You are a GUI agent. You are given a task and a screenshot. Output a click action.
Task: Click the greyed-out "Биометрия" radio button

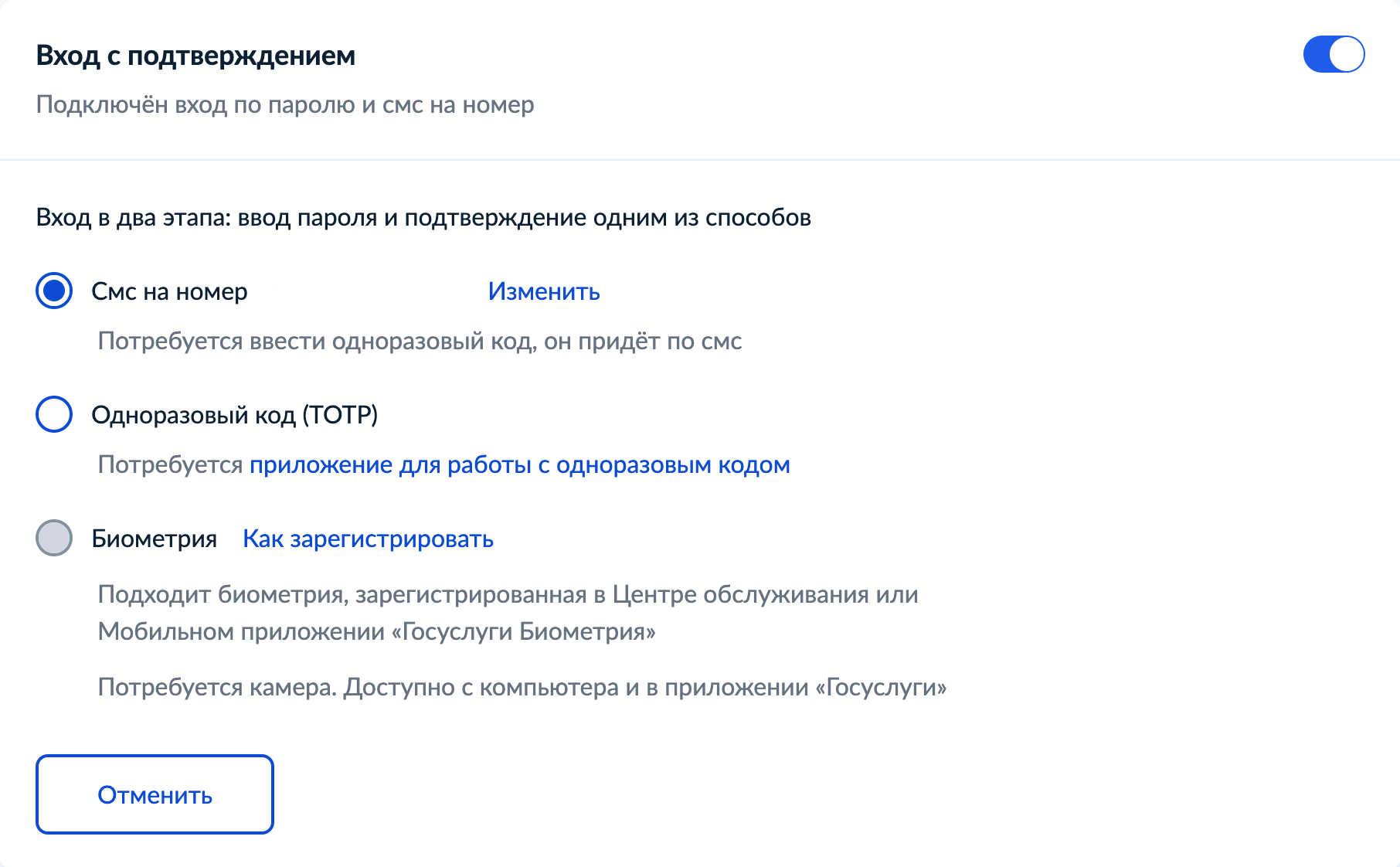(x=54, y=539)
